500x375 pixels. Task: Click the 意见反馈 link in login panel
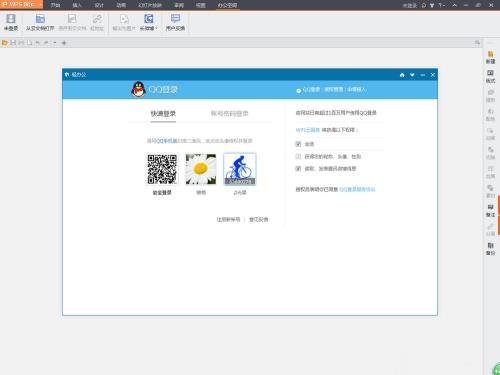(x=259, y=219)
